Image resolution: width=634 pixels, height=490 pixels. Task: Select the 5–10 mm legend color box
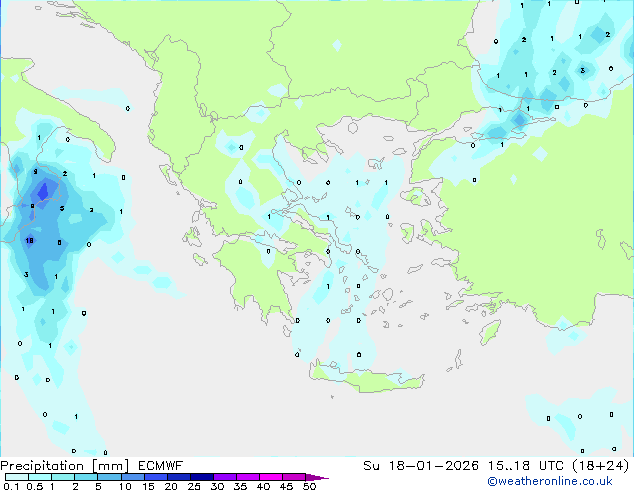(x=109, y=477)
